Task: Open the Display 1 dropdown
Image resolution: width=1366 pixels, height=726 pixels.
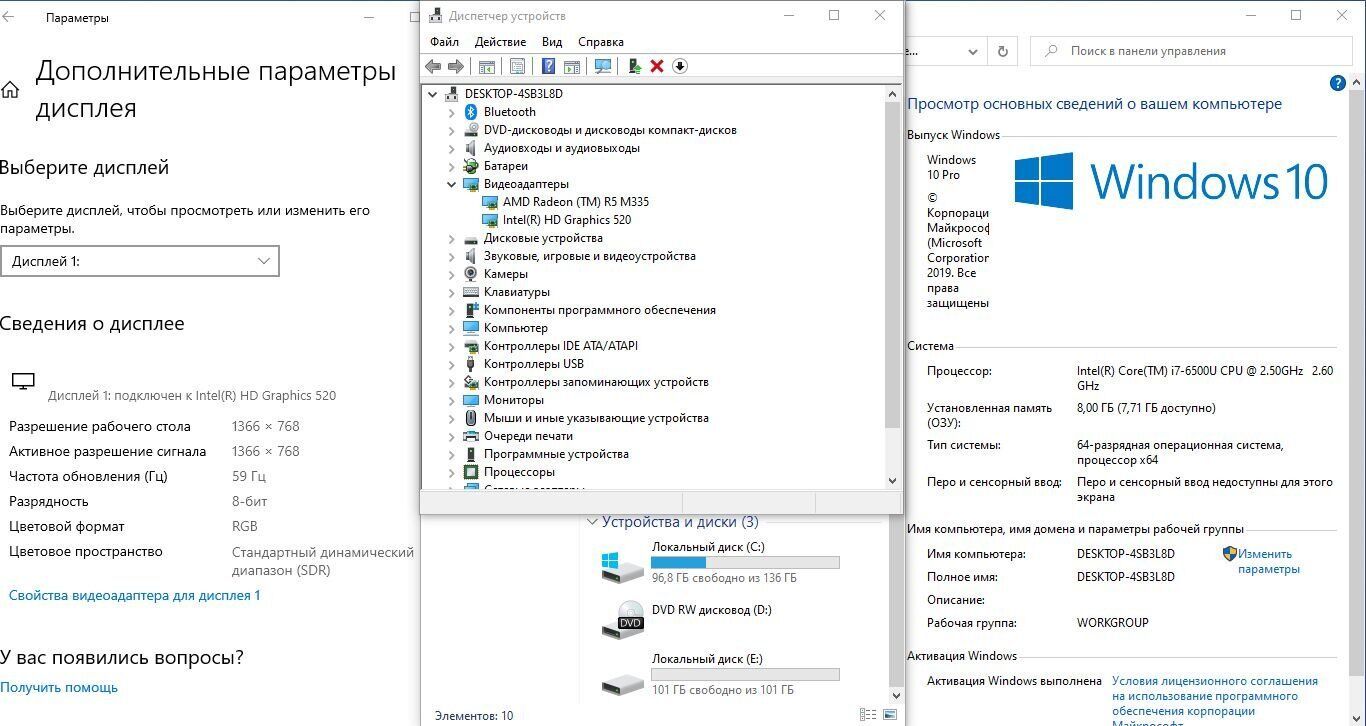Action: [140, 261]
